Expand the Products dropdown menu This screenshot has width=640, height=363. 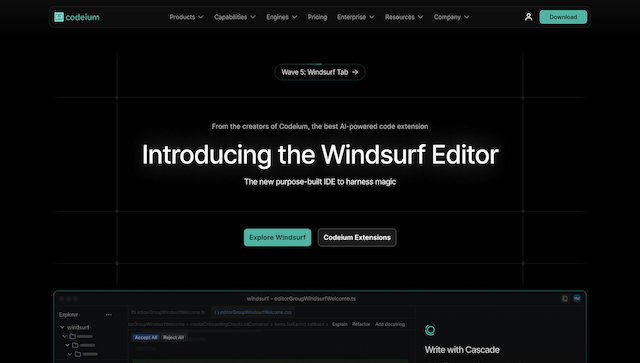(186, 17)
